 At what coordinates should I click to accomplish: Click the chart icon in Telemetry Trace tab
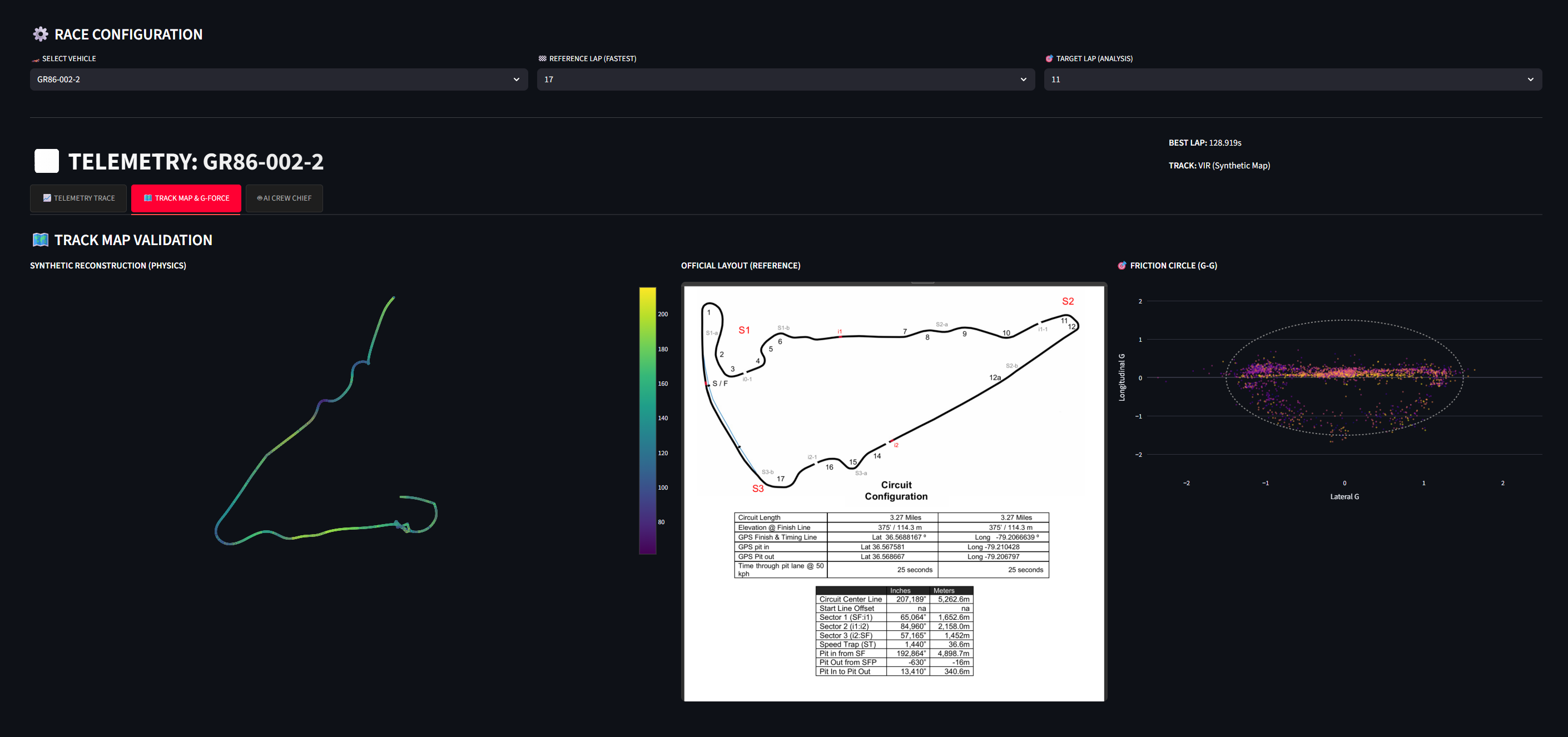tap(47, 198)
